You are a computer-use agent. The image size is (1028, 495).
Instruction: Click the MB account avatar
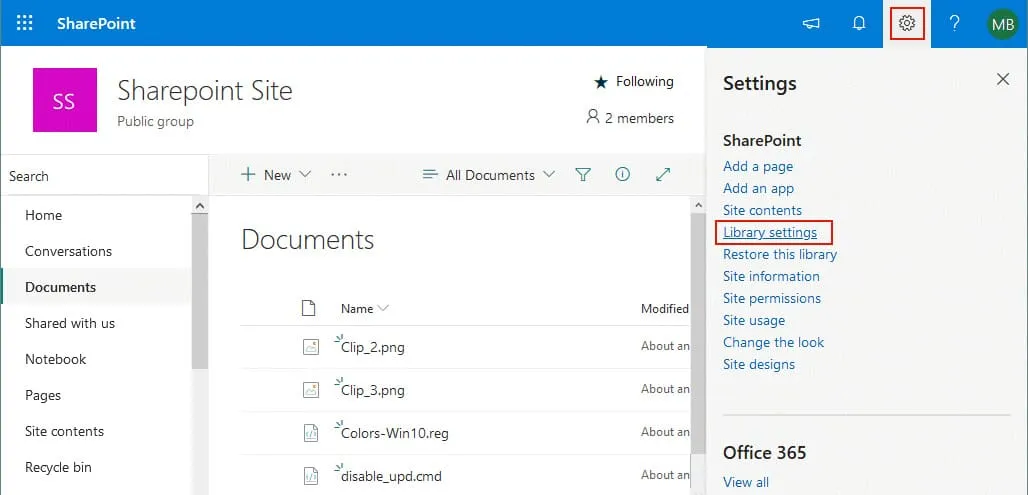coord(1003,23)
